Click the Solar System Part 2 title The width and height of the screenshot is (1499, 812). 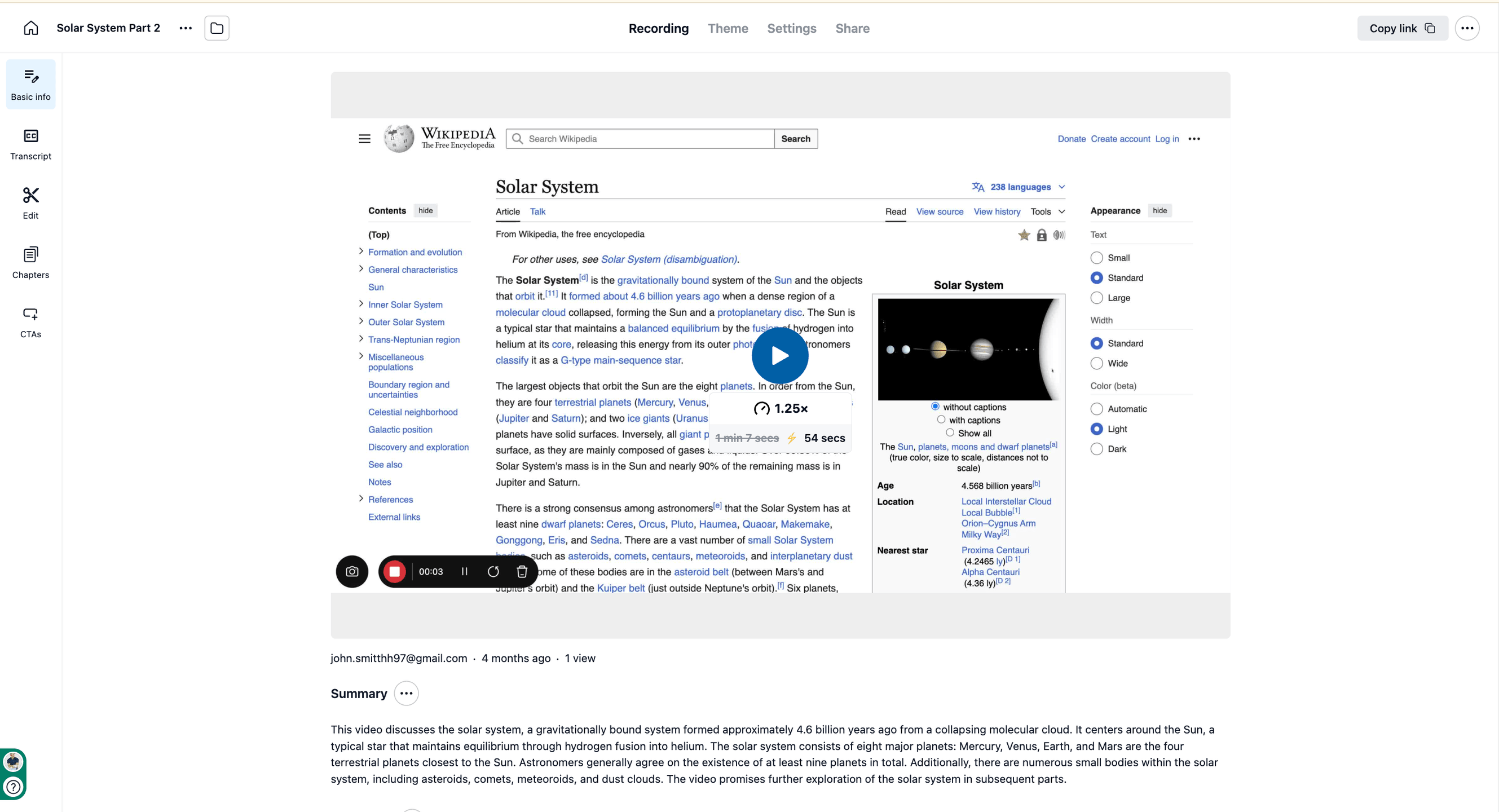coord(108,28)
